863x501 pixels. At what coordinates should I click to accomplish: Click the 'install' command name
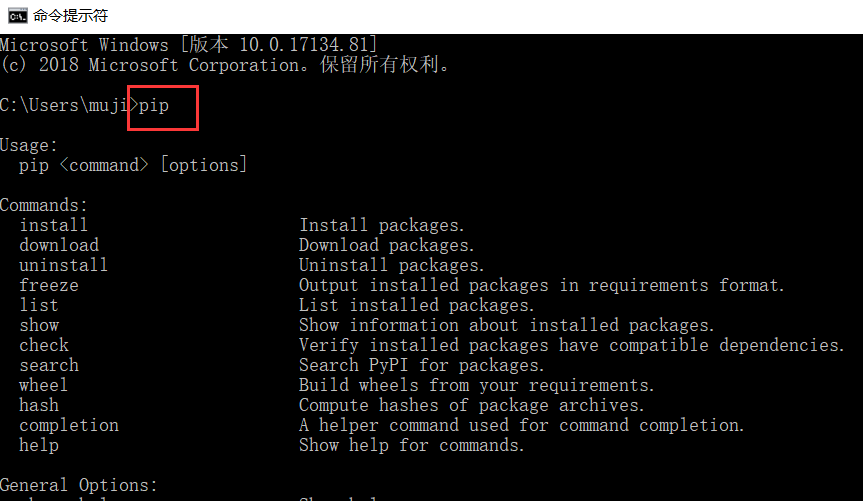pos(53,225)
